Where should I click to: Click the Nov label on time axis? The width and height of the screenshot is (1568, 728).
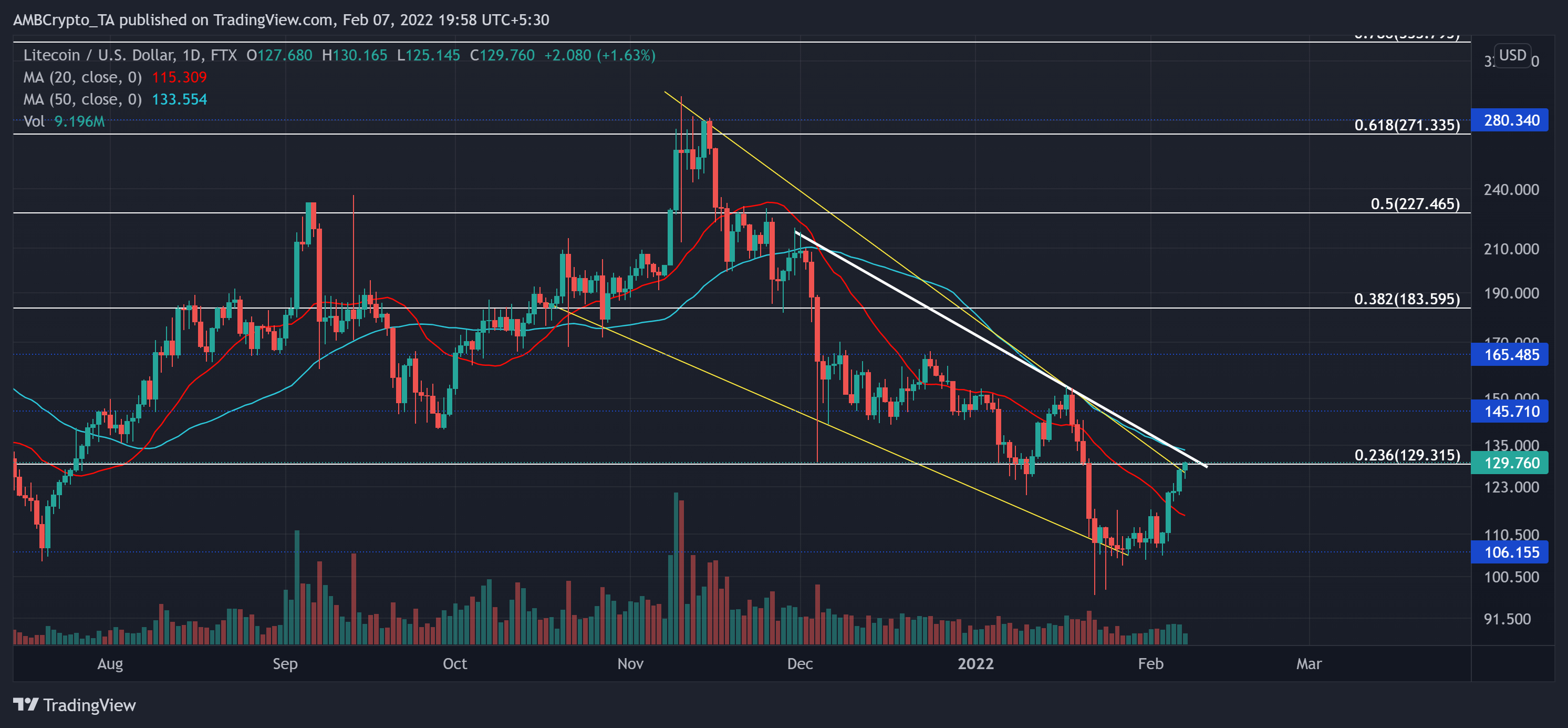pos(630,663)
